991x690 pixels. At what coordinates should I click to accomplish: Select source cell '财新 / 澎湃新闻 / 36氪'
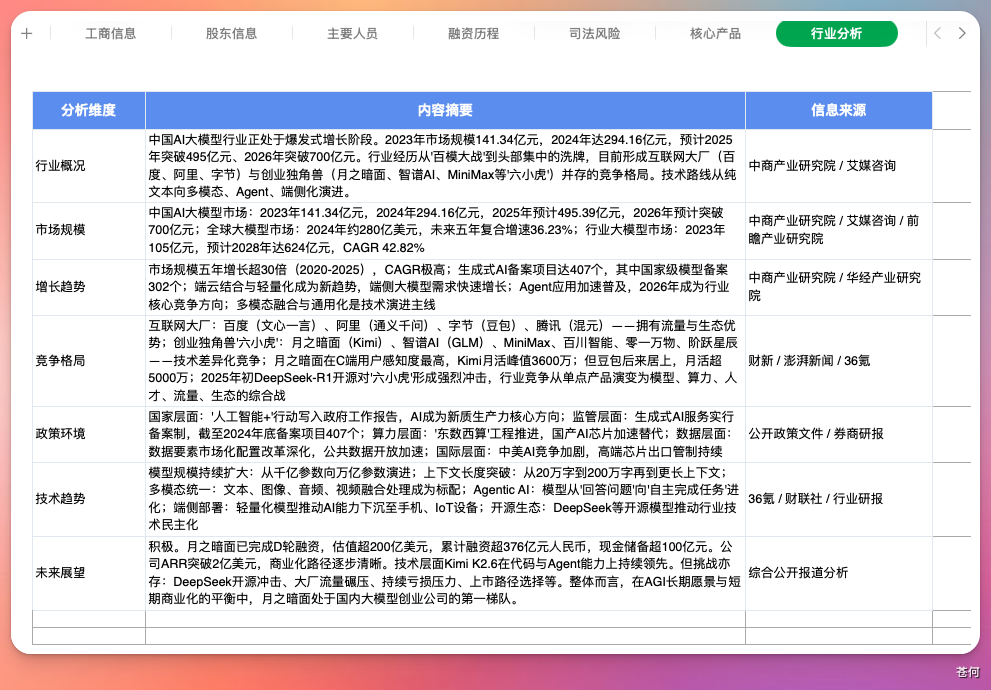[x=839, y=361]
